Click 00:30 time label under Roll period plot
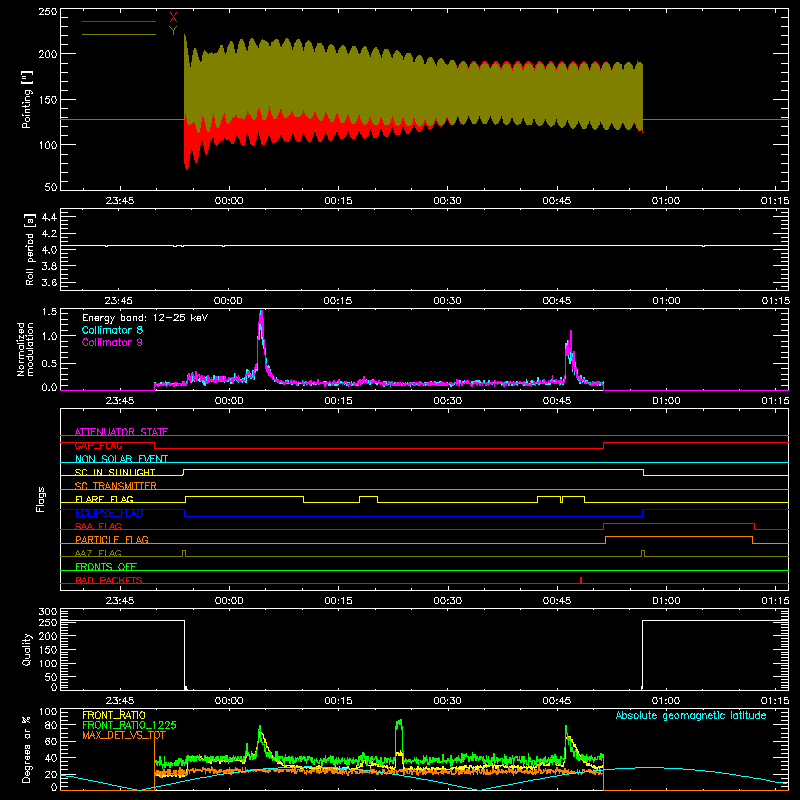 tap(447, 301)
